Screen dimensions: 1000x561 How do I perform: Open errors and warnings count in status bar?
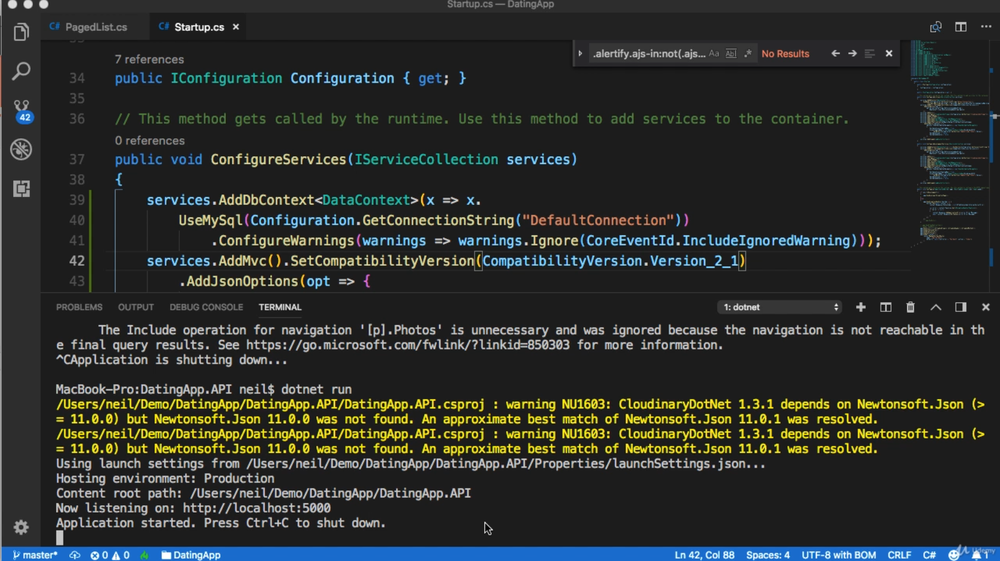click(x=110, y=555)
